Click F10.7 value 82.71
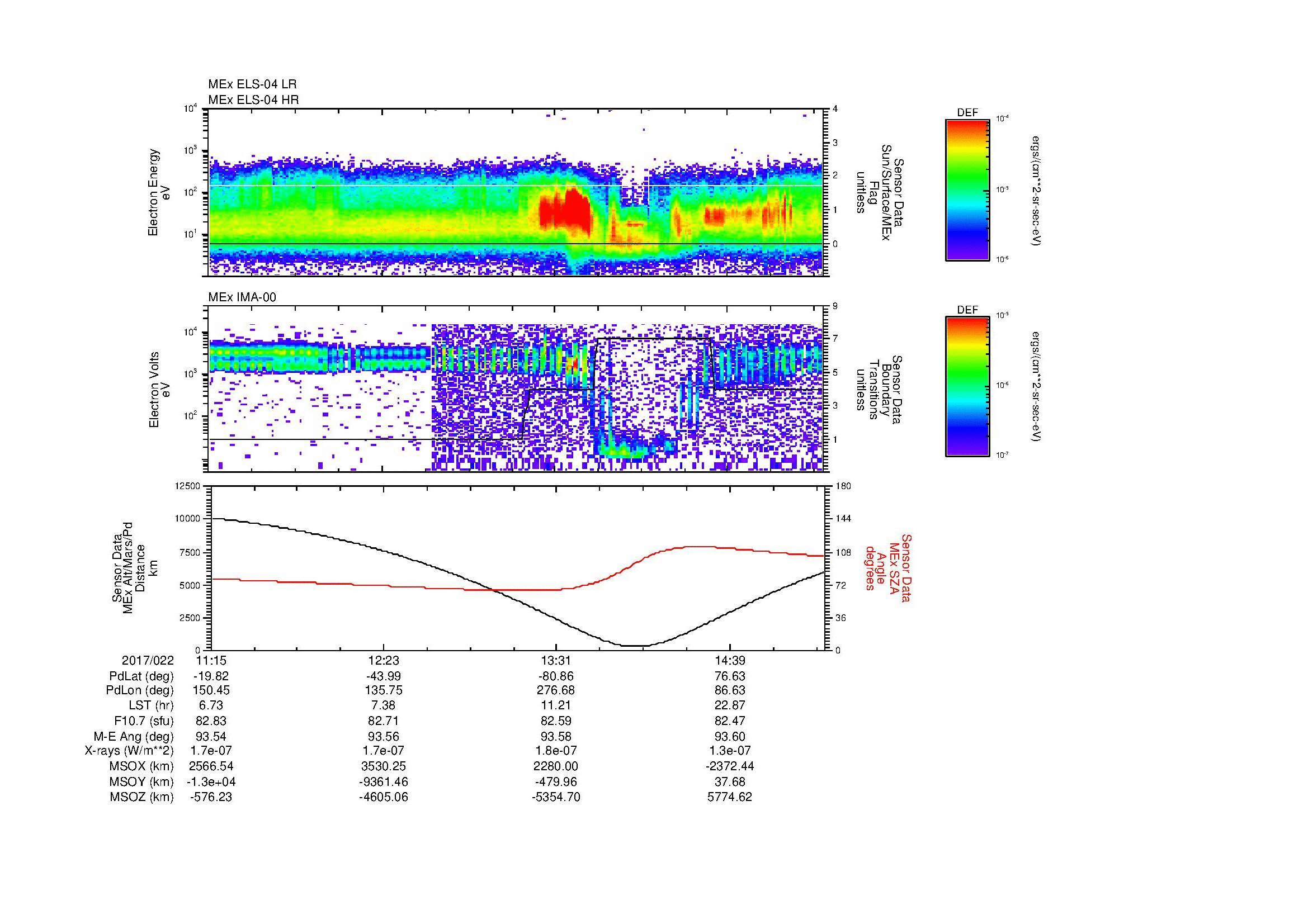1308x924 pixels. pyautogui.click(x=384, y=721)
